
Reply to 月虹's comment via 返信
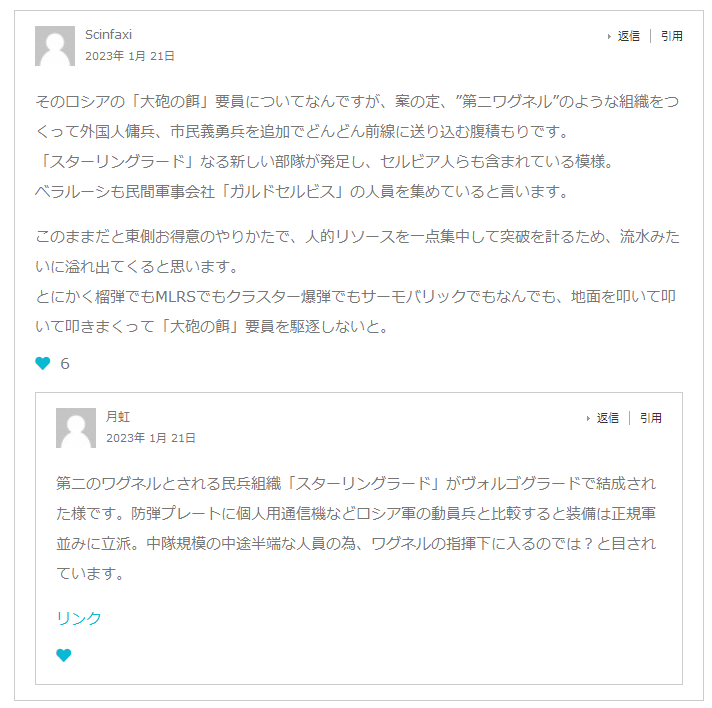pyautogui.click(x=608, y=418)
